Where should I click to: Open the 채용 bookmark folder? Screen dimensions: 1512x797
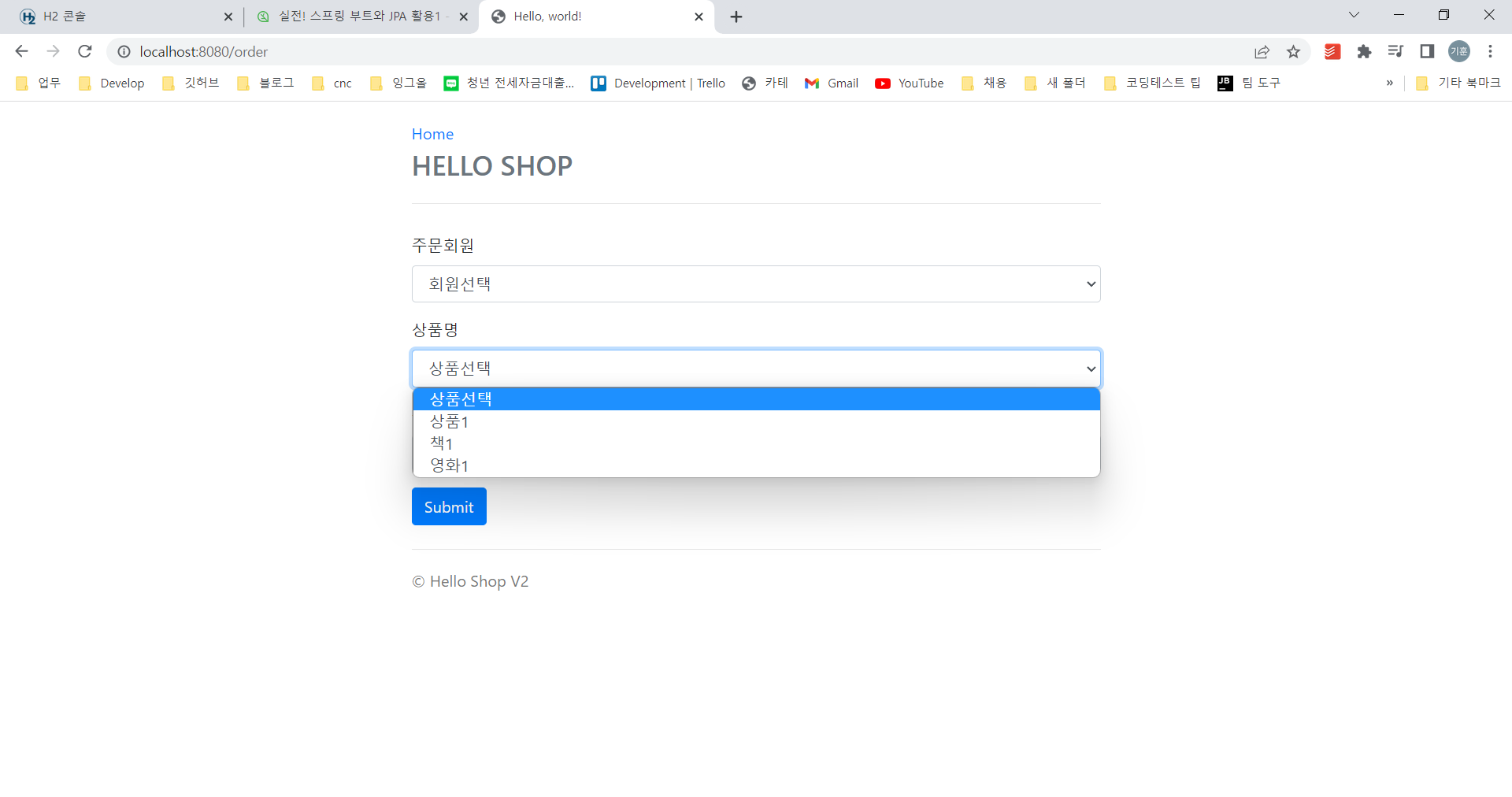coord(984,83)
